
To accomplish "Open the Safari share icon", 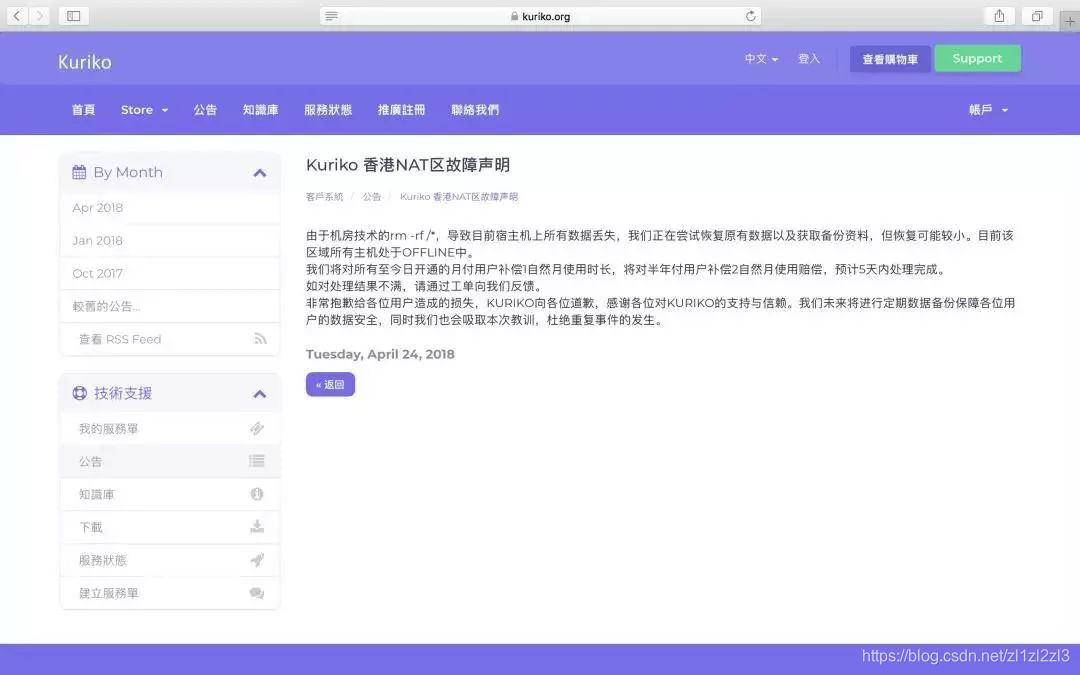I will [x=999, y=16].
